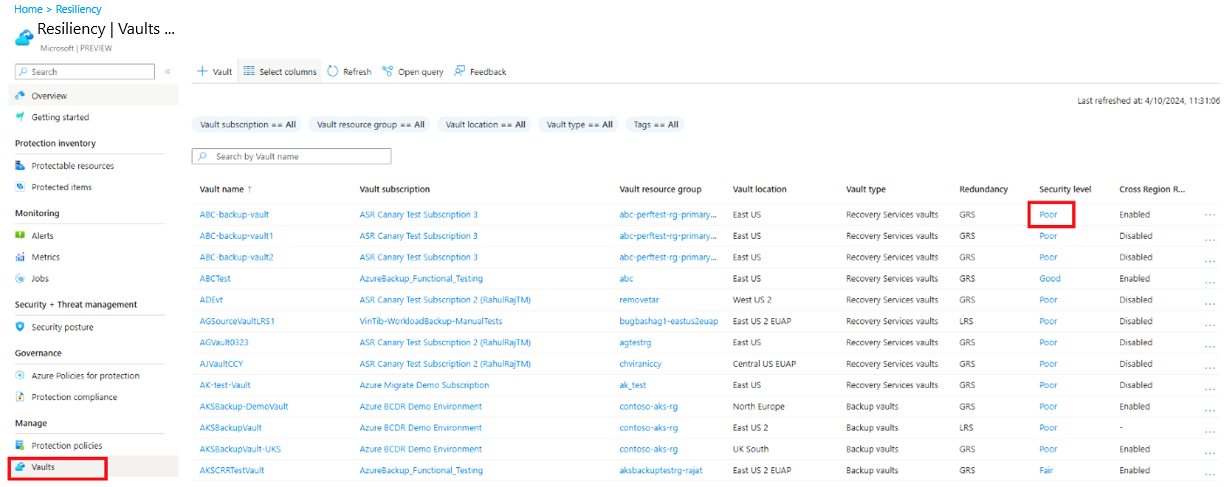Open the ABC-backup-vault1 vault link

click(236, 236)
